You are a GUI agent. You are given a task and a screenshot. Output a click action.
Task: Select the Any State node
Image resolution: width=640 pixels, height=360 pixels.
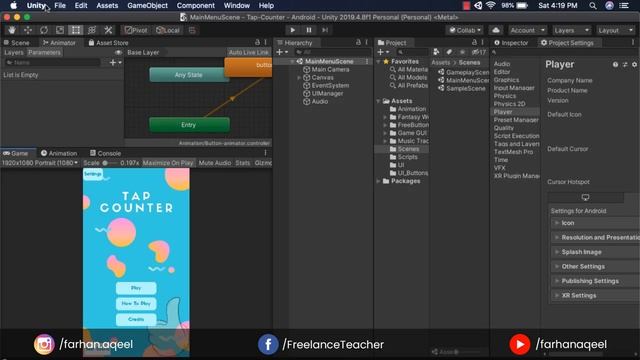(188, 75)
